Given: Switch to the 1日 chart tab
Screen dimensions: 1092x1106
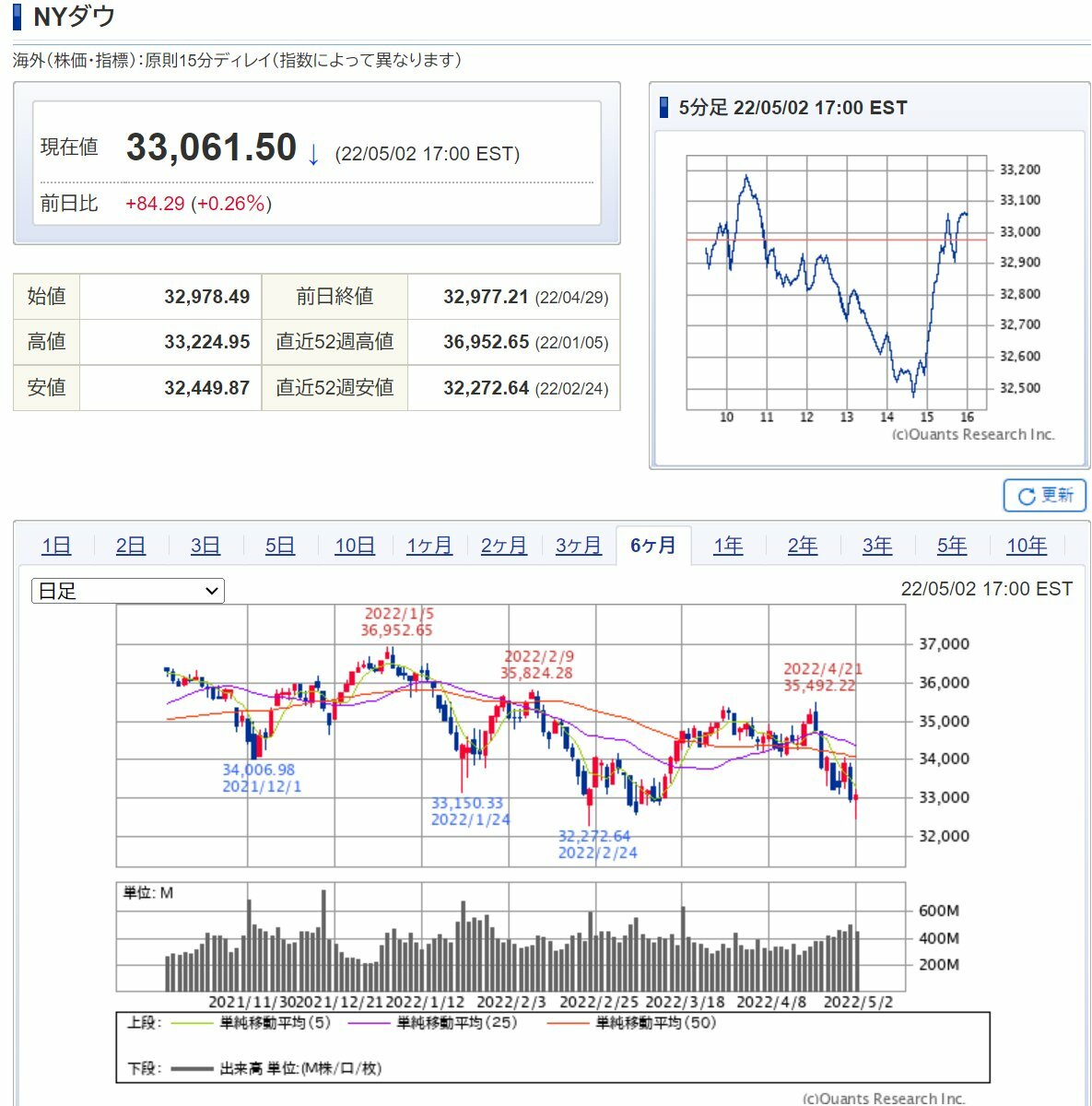Looking at the screenshot, I should tap(56, 546).
